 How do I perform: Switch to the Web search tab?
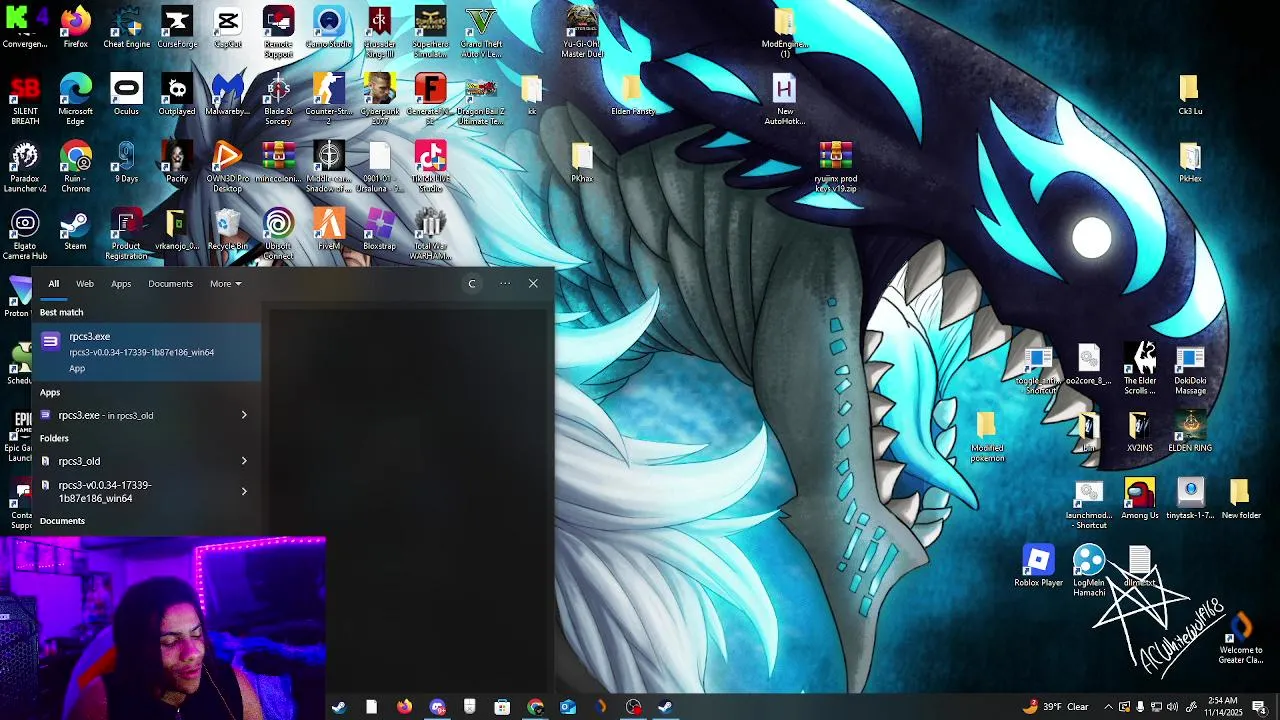(x=85, y=284)
